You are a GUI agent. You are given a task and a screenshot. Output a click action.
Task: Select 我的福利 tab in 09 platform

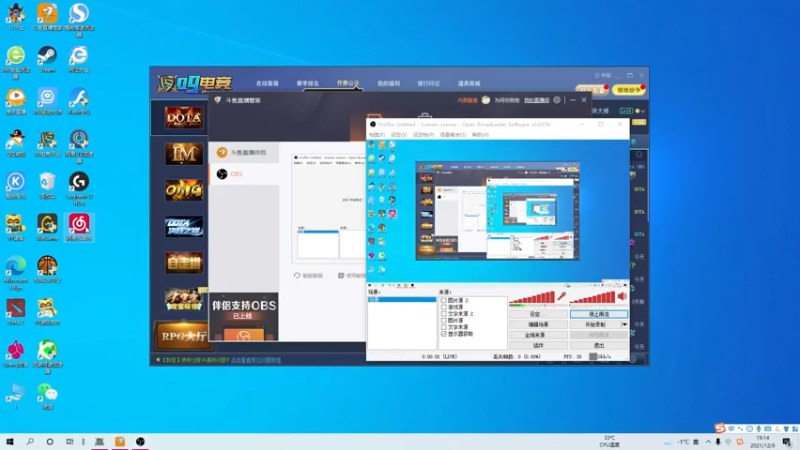click(x=388, y=83)
